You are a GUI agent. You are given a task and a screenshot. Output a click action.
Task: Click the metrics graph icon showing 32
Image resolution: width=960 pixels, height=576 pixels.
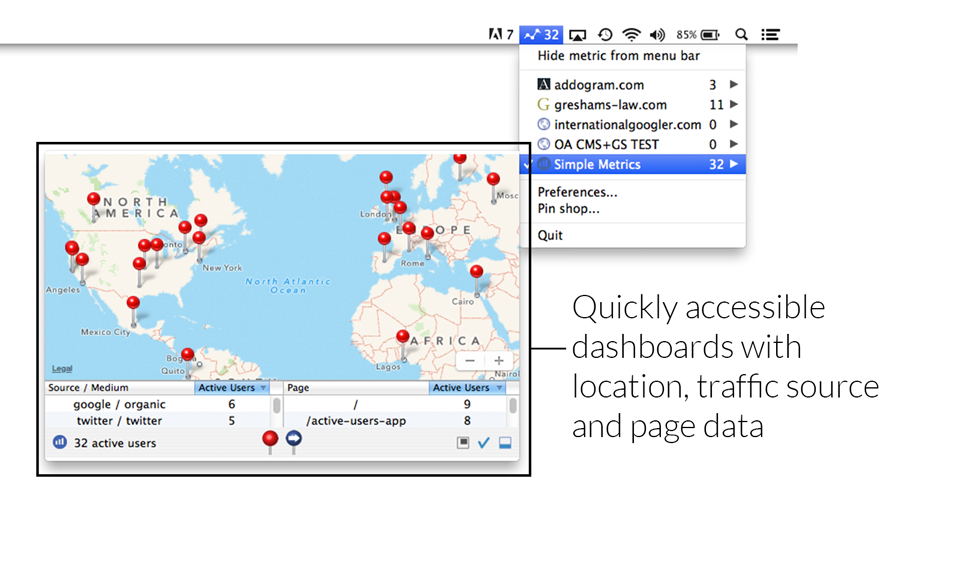tap(541, 34)
